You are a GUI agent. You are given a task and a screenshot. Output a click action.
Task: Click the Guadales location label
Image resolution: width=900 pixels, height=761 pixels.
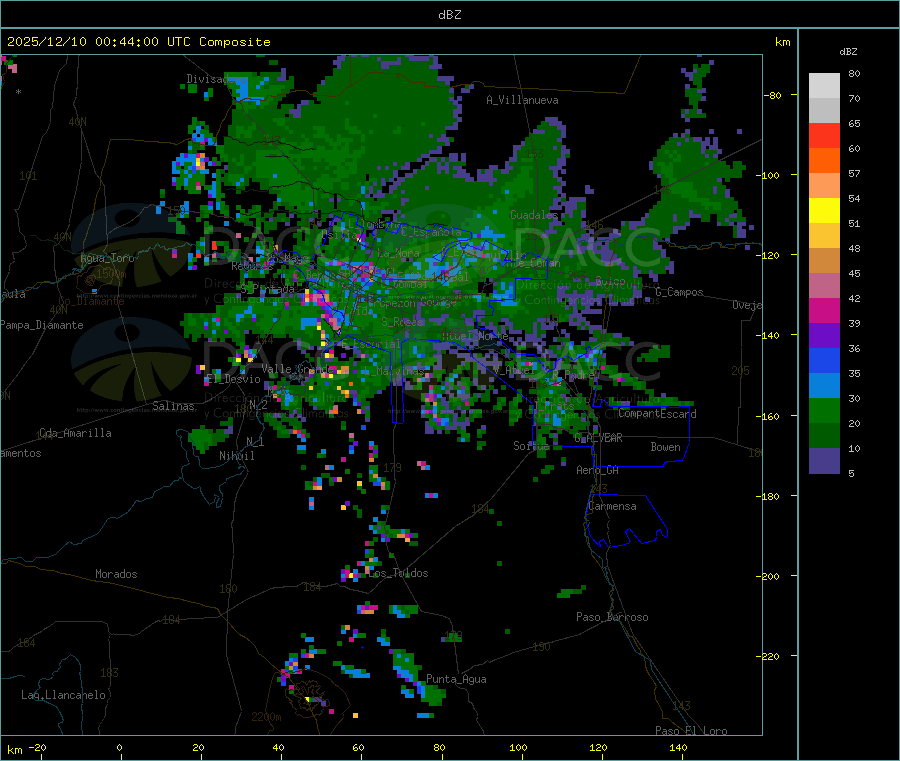coord(534,215)
